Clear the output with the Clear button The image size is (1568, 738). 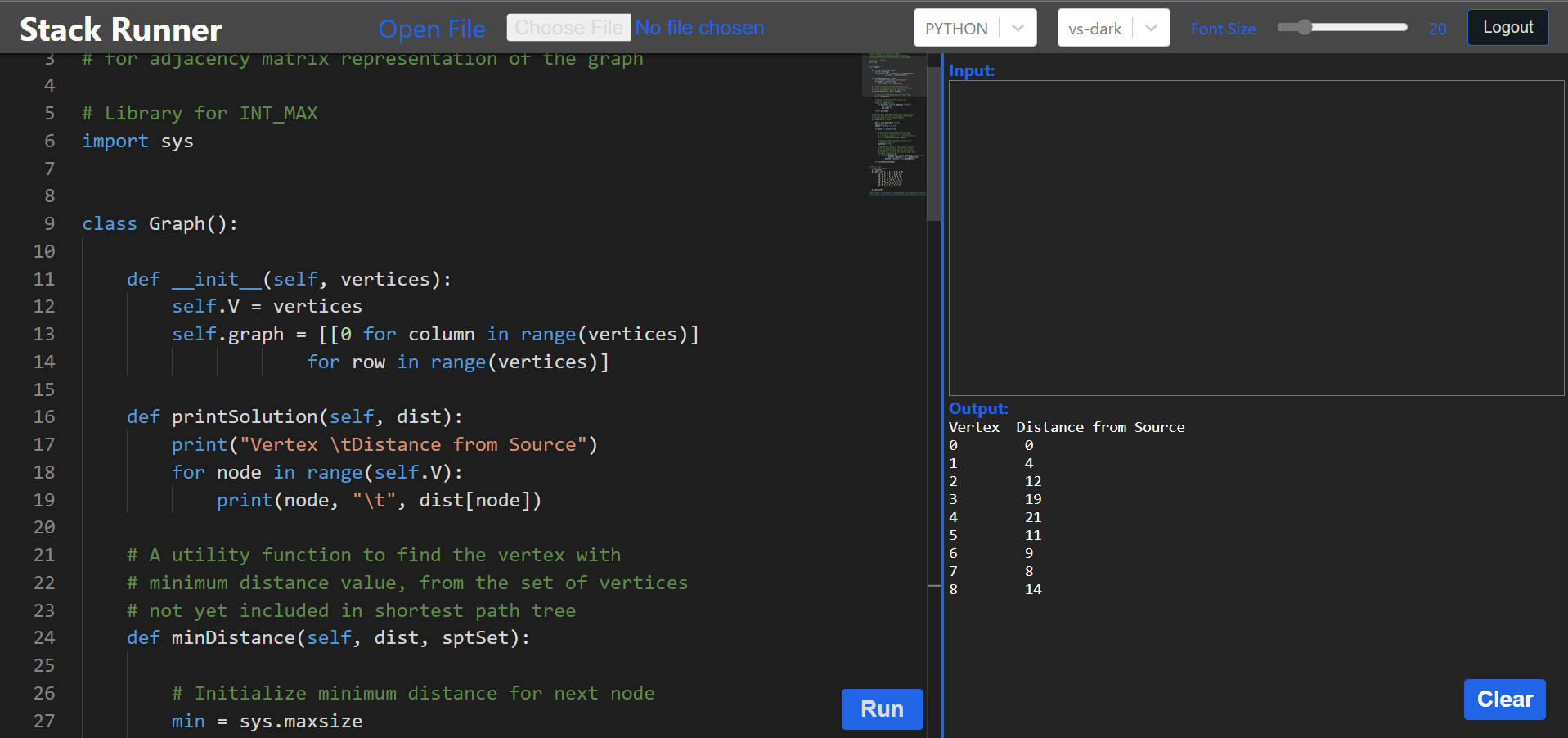coord(1504,700)
